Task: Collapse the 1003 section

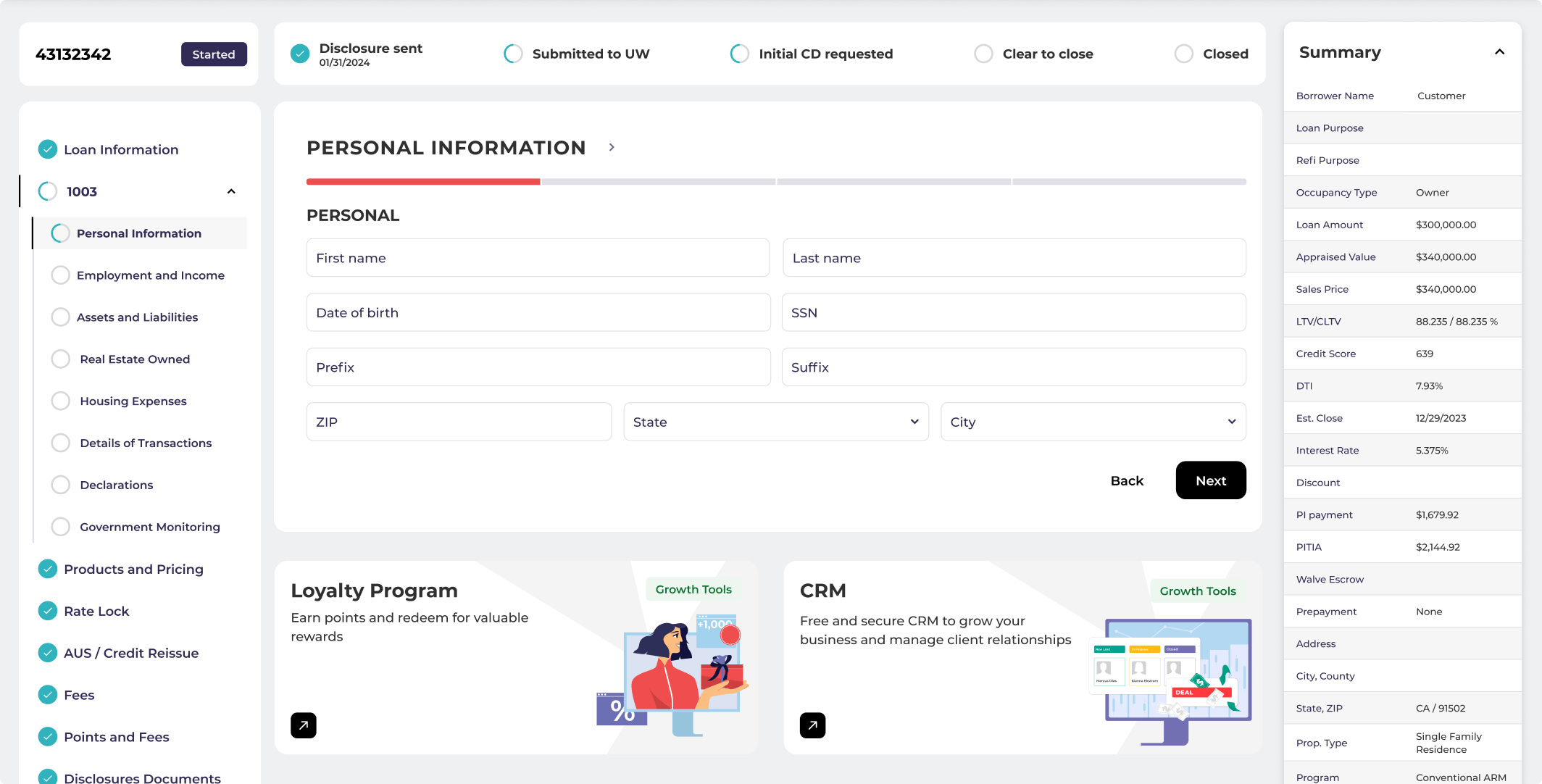Action: pyautogui.click(x=231, y=191)
